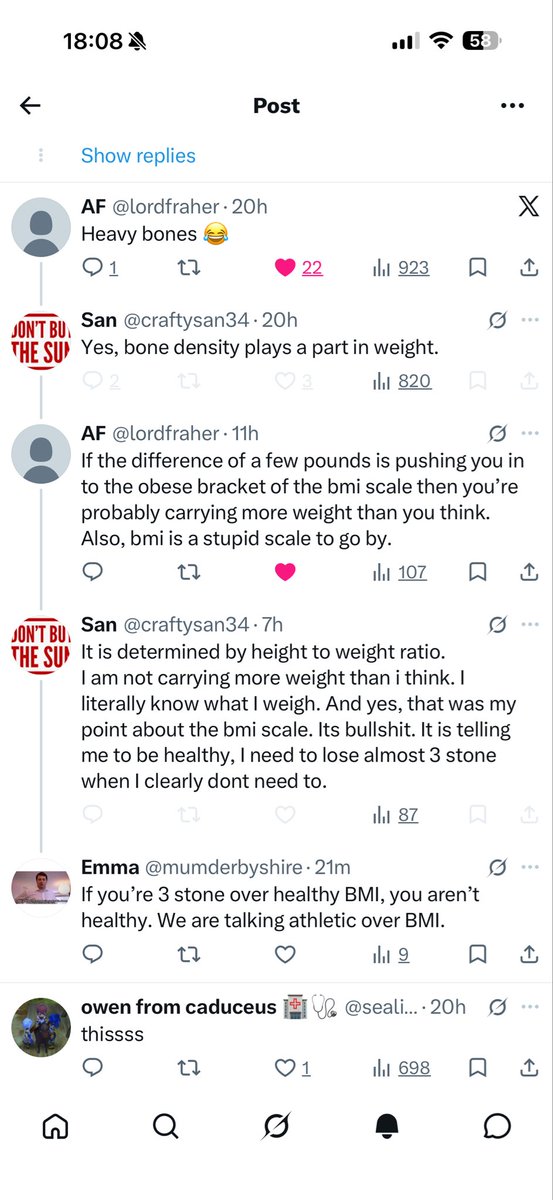The image size is (553, 1200).
Task: Open the Home tab in bottom bar
Action: [x=56, y=1126]
